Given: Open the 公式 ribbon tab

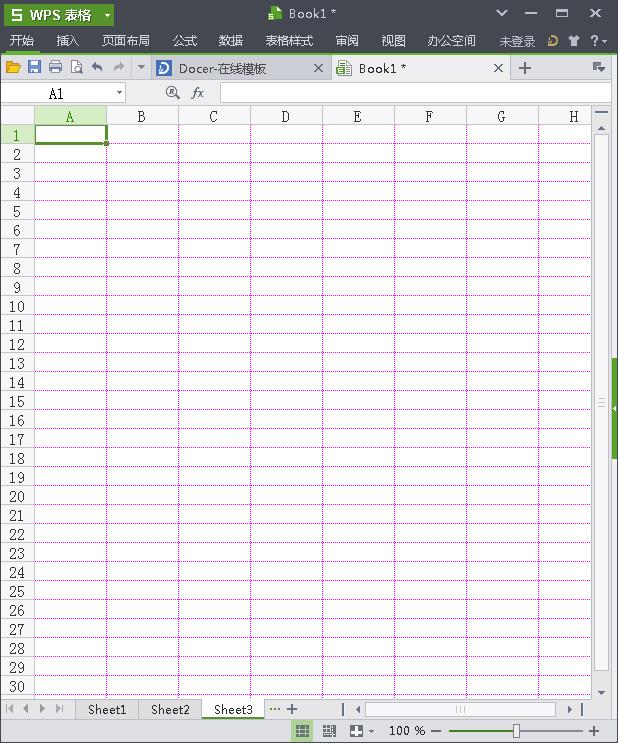Looking at the screenshot, I should (x=185, y=41).
